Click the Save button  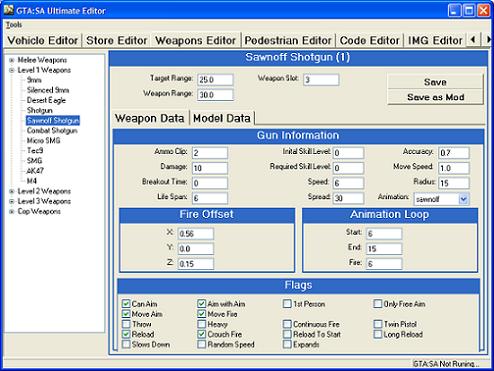[435, 82]
